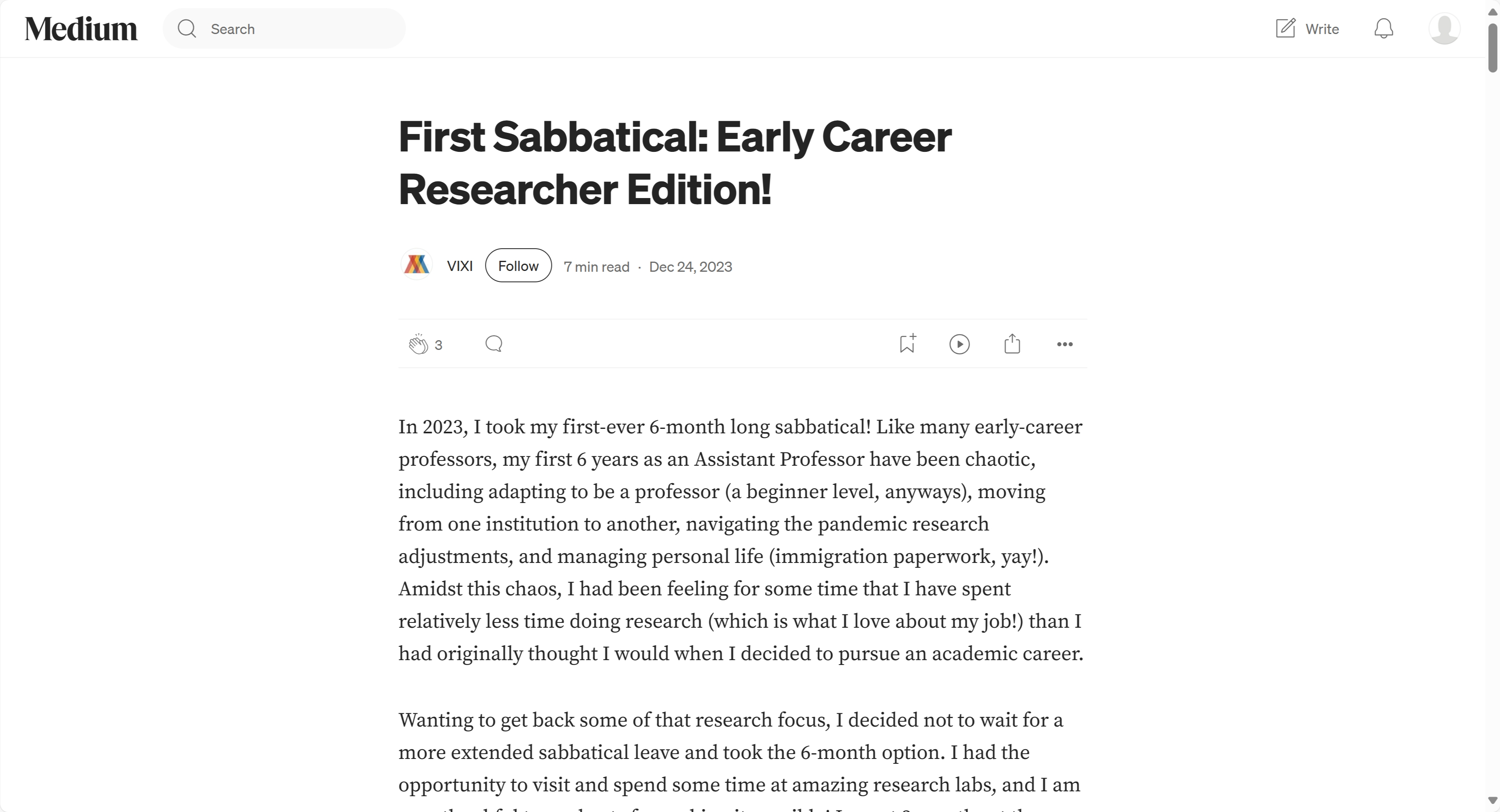Save story with the bookmark icon

(908, 343)
